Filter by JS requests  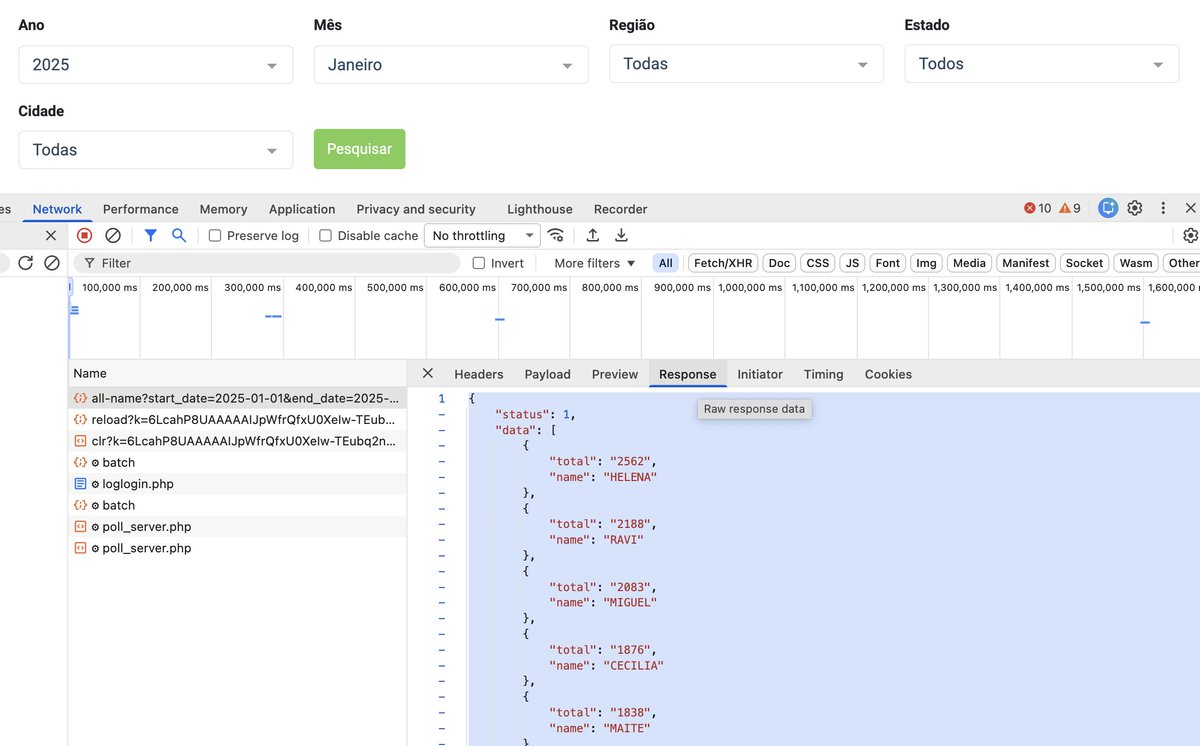click(x=852, y=263)
